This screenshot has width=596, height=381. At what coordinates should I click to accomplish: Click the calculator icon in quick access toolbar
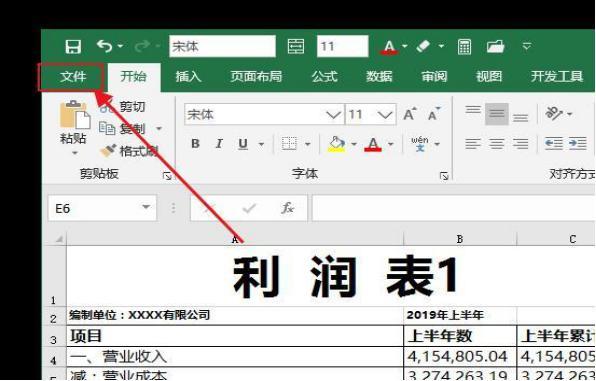click(464, 47)
